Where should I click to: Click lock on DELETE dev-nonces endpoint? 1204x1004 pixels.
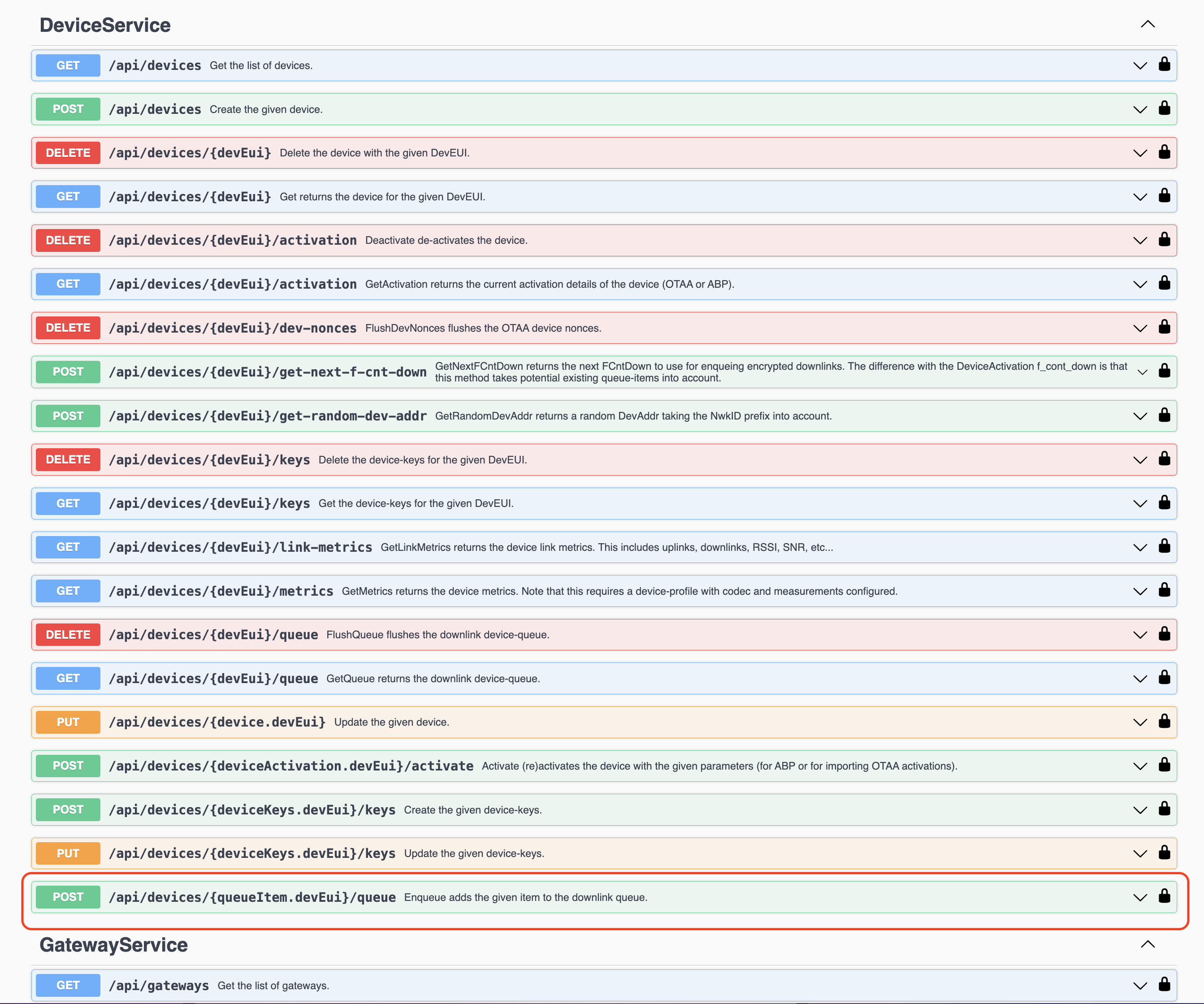click(1164, 327)
